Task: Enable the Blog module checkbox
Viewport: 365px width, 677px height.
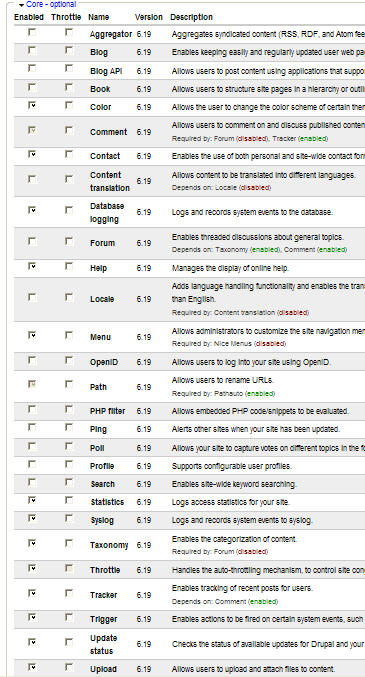Action: click(32, 51)
